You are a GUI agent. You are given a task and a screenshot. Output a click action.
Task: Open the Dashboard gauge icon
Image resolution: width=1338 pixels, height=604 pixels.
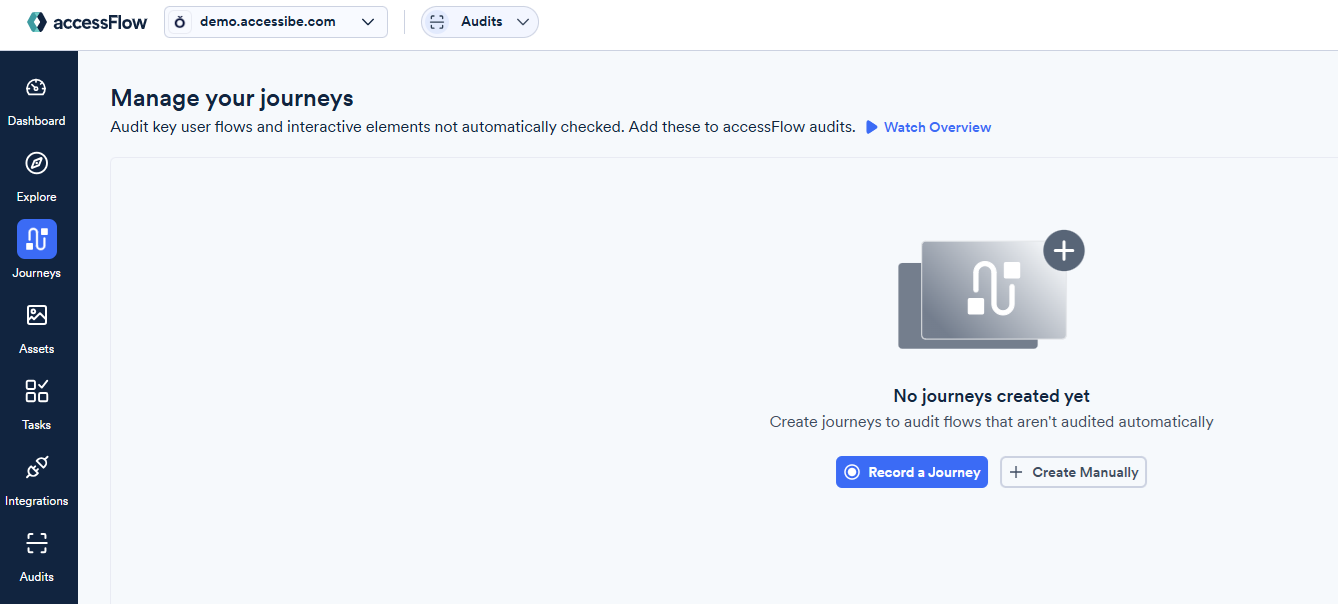37,88
